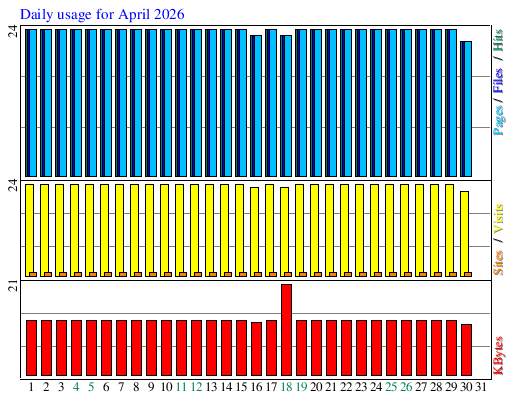Click day label '20' on the x-axis
512x400 pixels.
pyautogui.click(x=316, y=387)
